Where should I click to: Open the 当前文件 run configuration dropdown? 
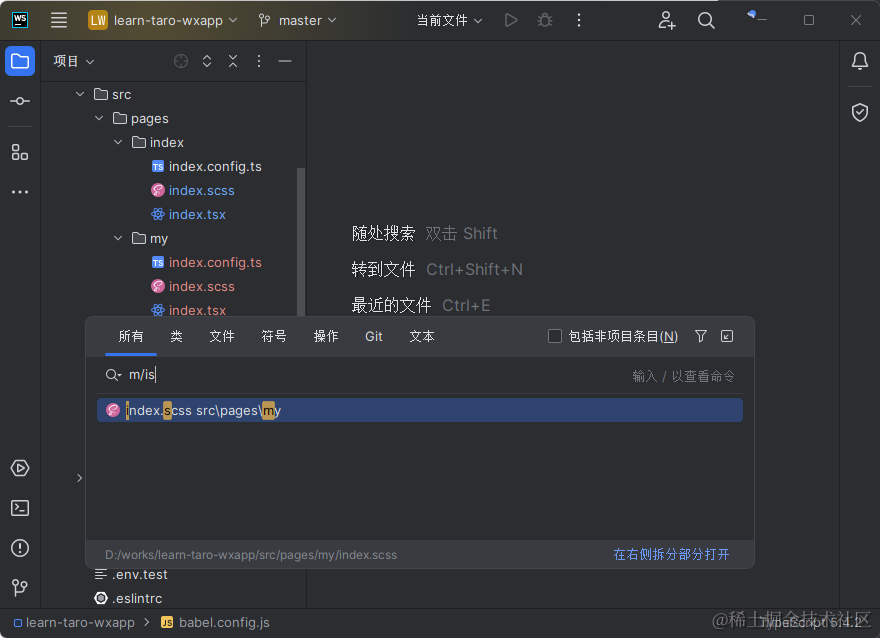[x=449, y=20]
